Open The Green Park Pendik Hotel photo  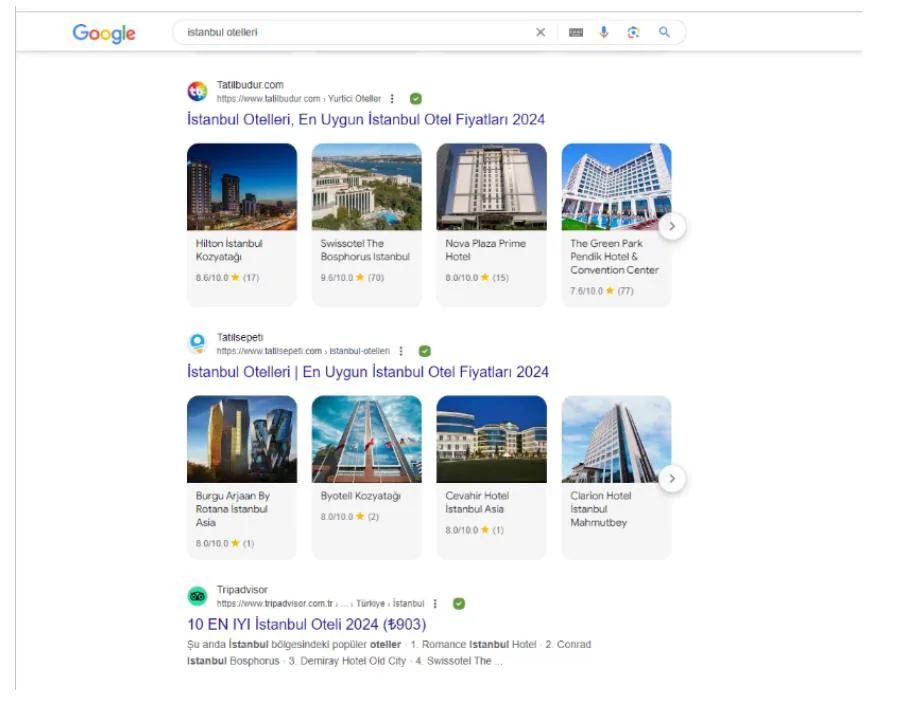[616, 187]
